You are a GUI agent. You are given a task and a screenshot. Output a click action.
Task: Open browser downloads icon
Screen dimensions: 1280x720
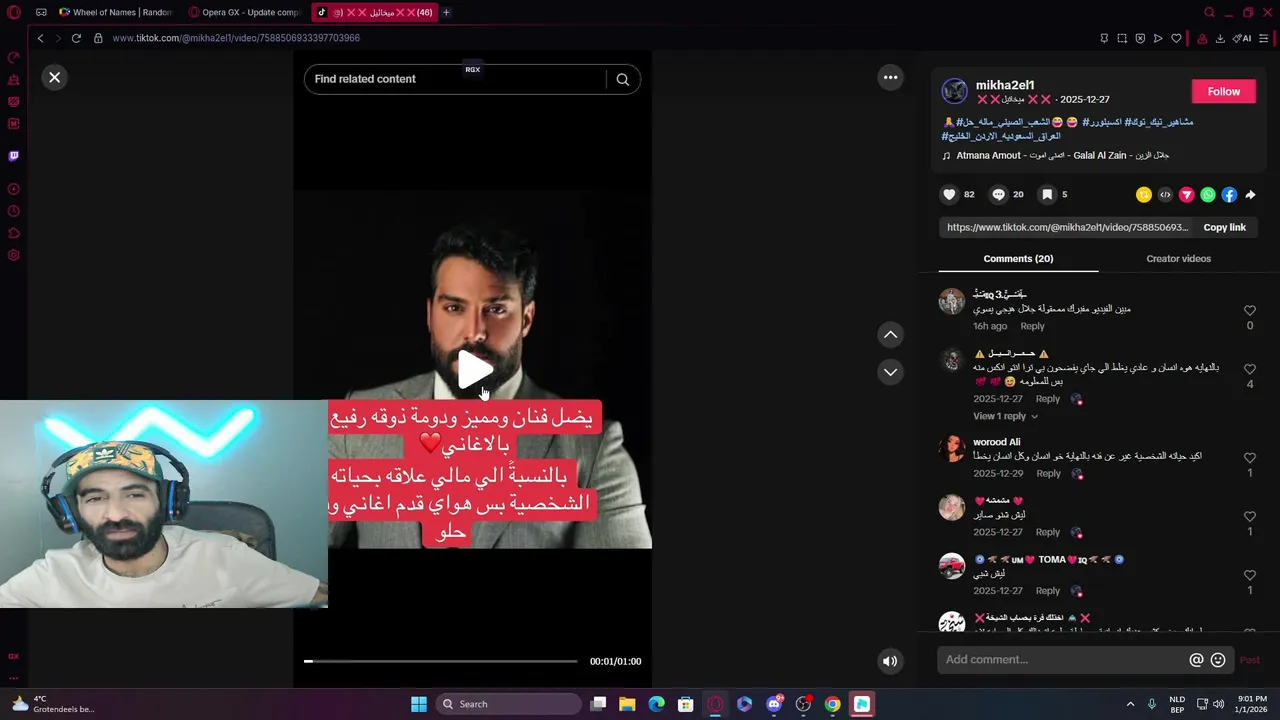(1220, 38)
